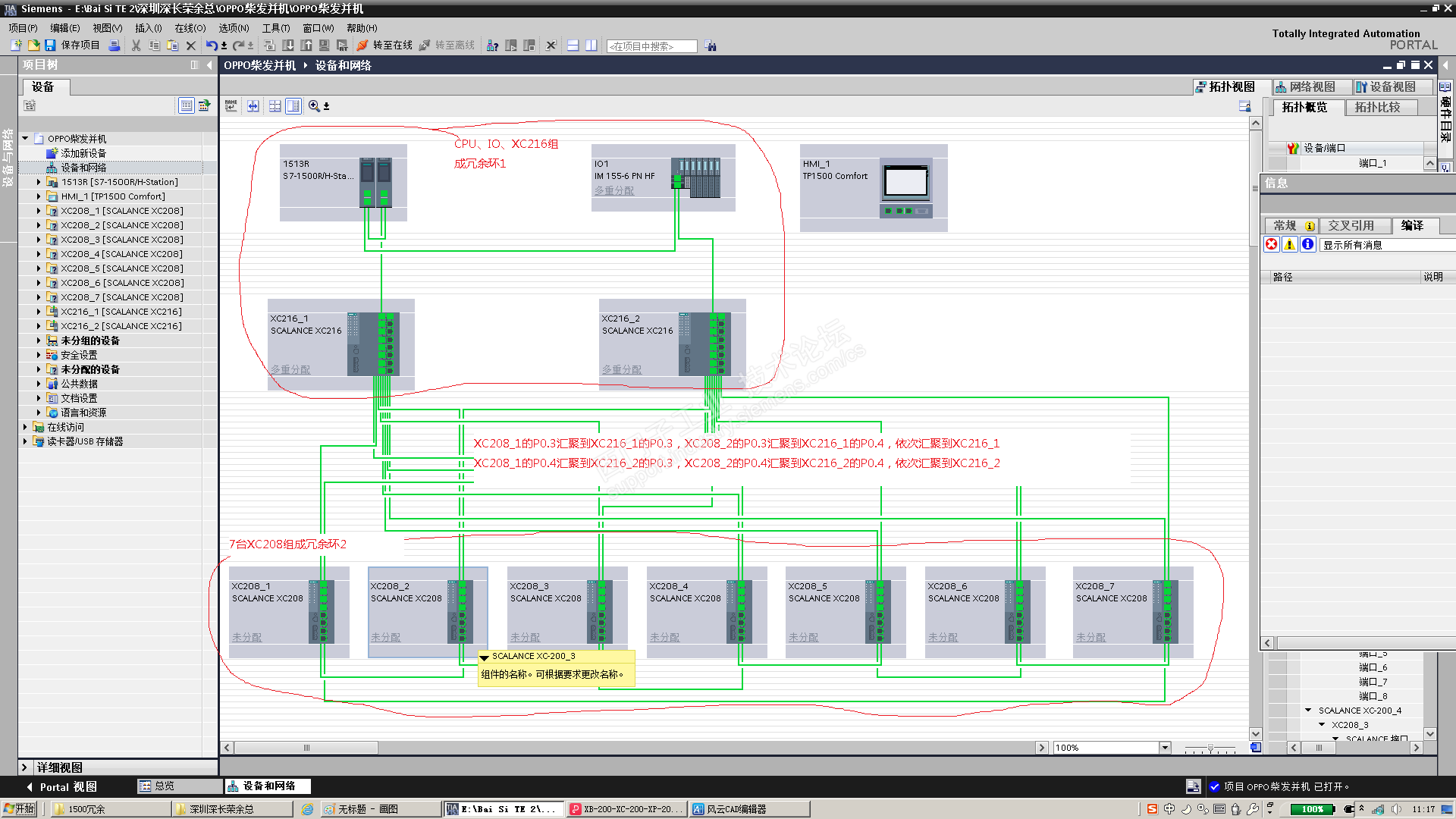Expand the 1513R S7-1500R/H-Station node
The height and width of the screenshot is (819, 1456).
click(39, 182)
